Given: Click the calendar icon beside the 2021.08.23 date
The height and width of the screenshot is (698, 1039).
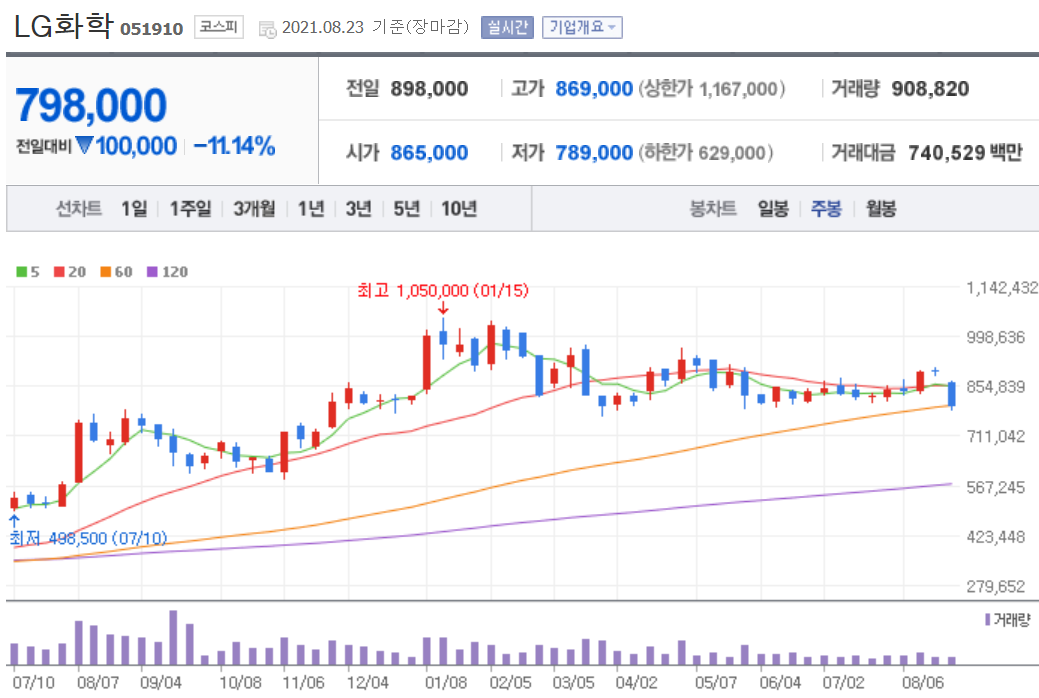Looking at the screenshot, I should pyautogui.click(x=267, y=29).
